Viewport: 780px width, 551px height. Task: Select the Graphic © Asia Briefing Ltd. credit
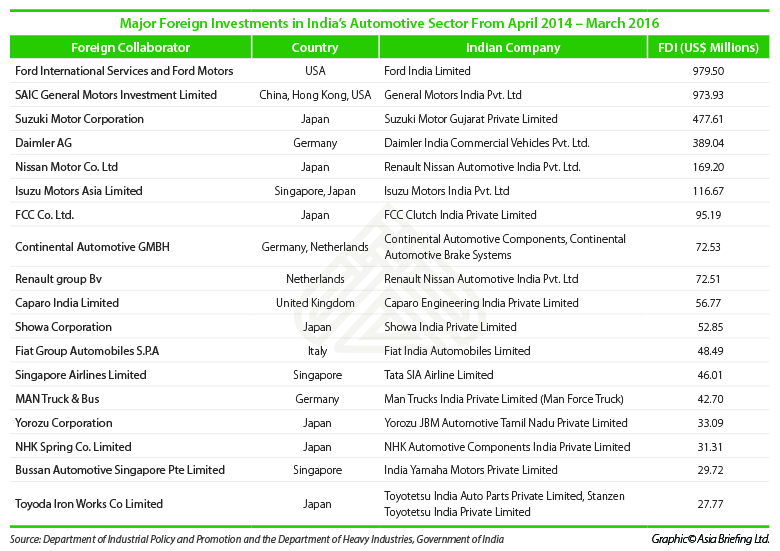pyautogui.click(x=710, y=539)
